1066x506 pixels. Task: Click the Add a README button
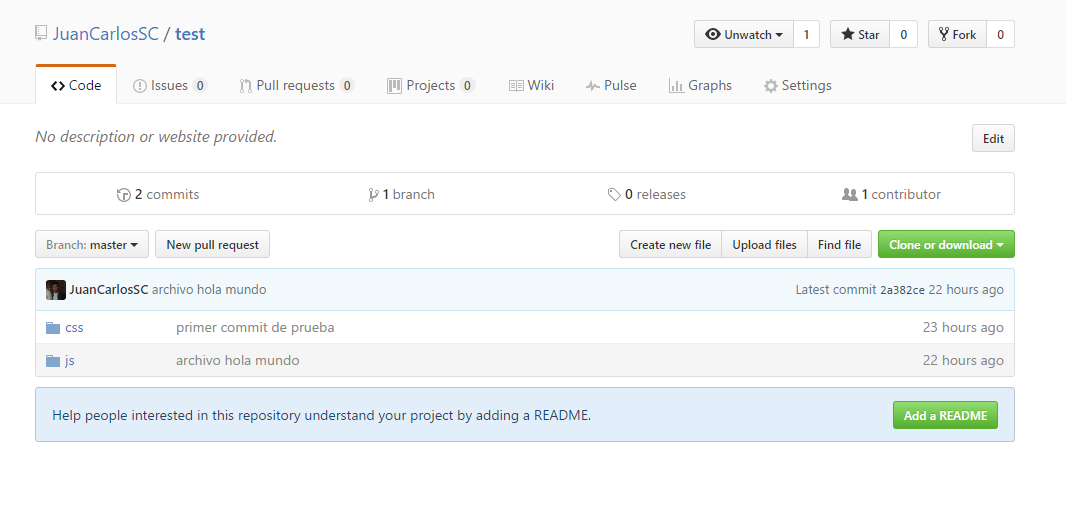pyautogui.click(x=945, y=416)
